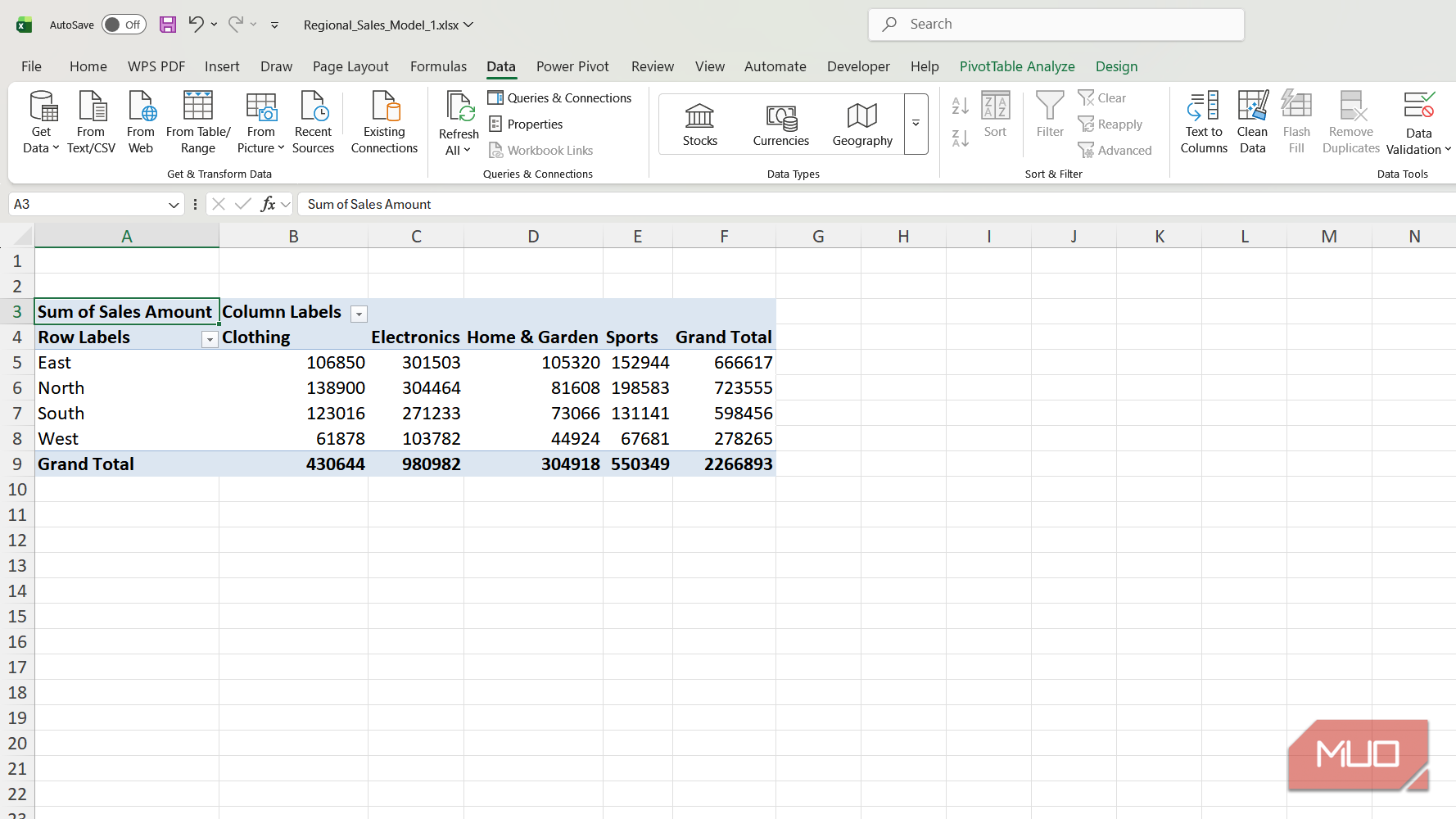Image resolution: width=1456 pixels, height=819 pixels.
Task: Open Data Validation
Action: point(1419,122)
